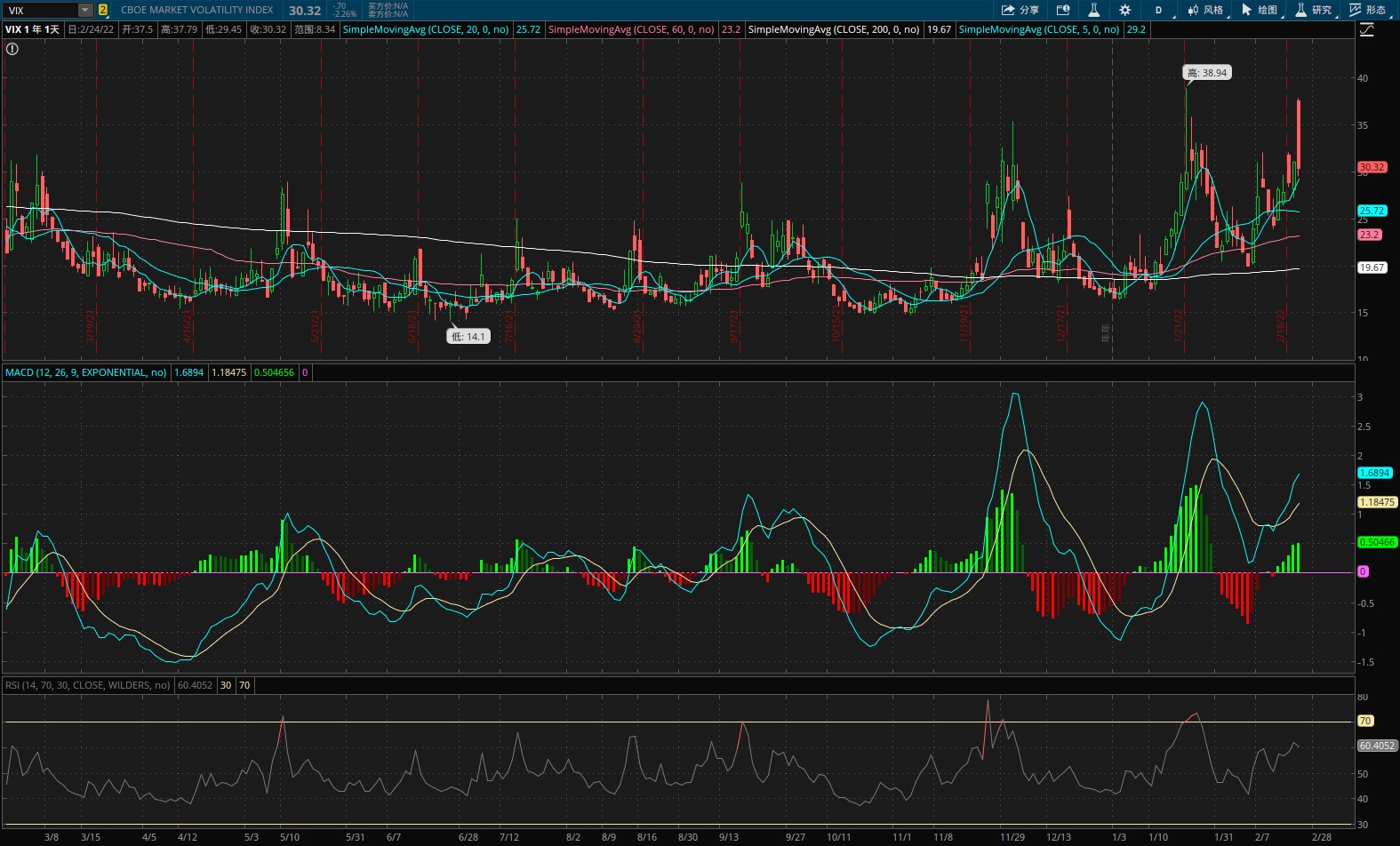Click the 范围:8.34 range readout
Image resolution: width=1400 pixels, height=846 pixels.
coord(315,29)
